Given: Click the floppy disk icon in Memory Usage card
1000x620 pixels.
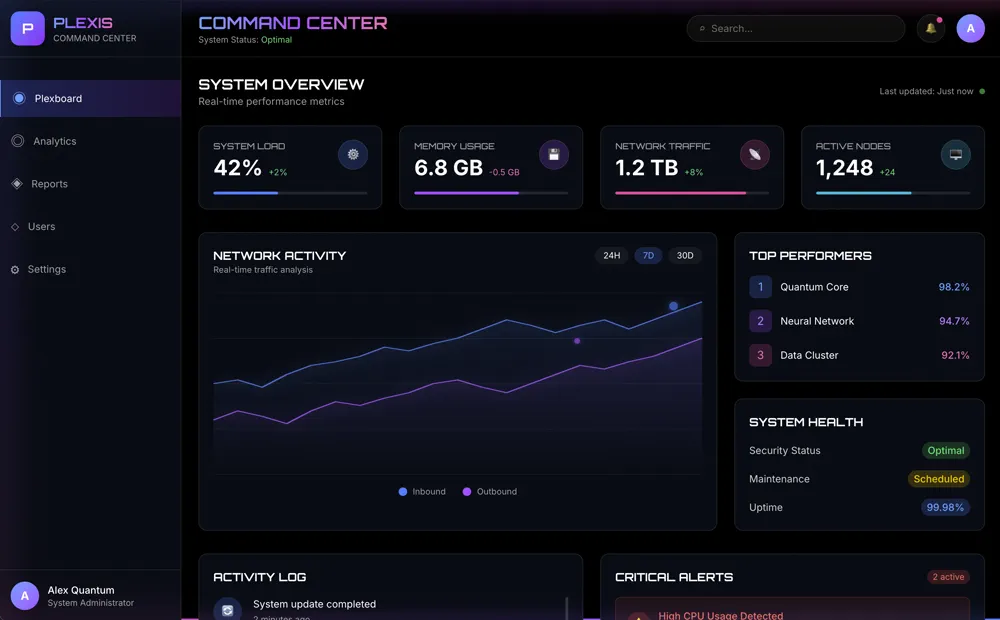Looking at the screenshot, I should point(554,155).
